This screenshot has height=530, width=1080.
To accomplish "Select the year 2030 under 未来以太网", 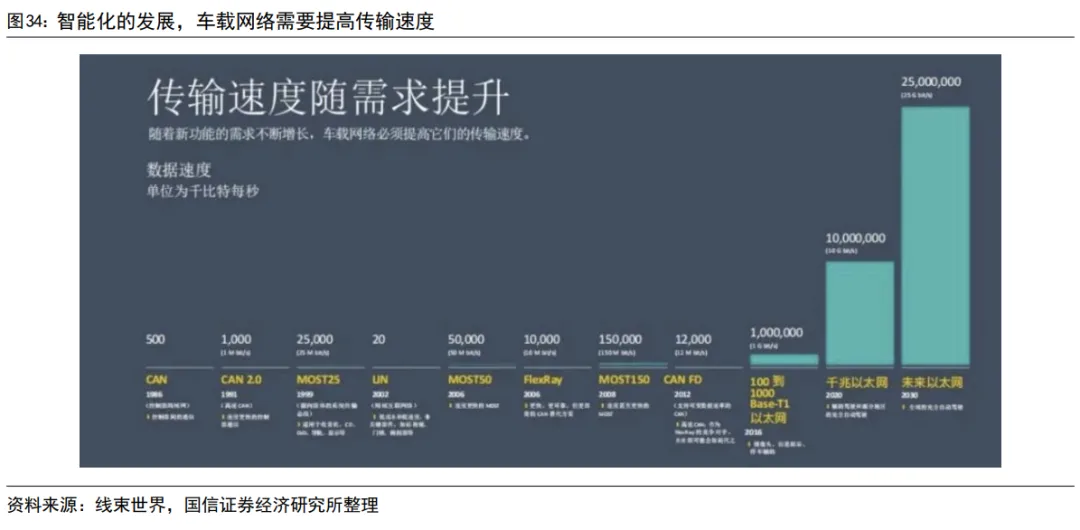I will click(x=909, y=396).
